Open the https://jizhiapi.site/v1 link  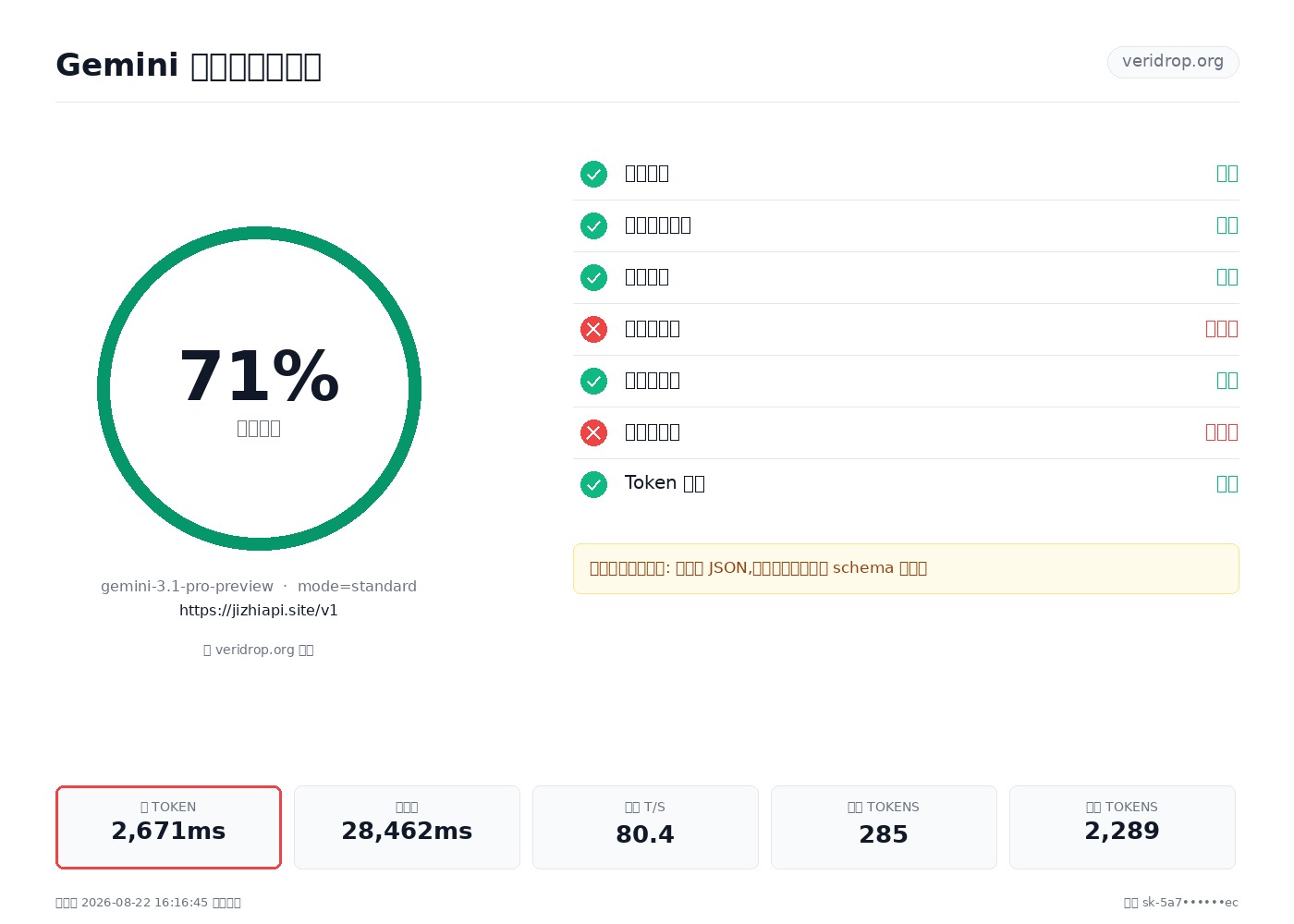click(259, 611)
